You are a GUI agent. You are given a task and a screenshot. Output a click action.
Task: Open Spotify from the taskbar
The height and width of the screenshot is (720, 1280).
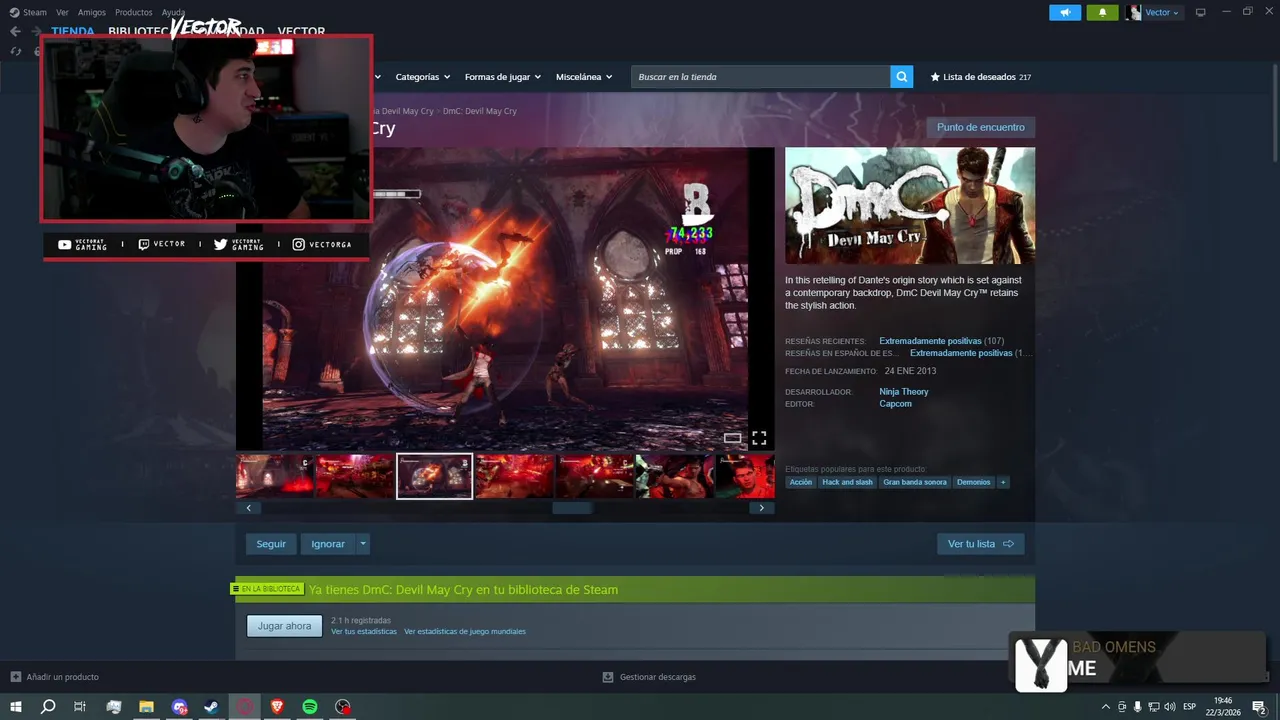(310, 707)
